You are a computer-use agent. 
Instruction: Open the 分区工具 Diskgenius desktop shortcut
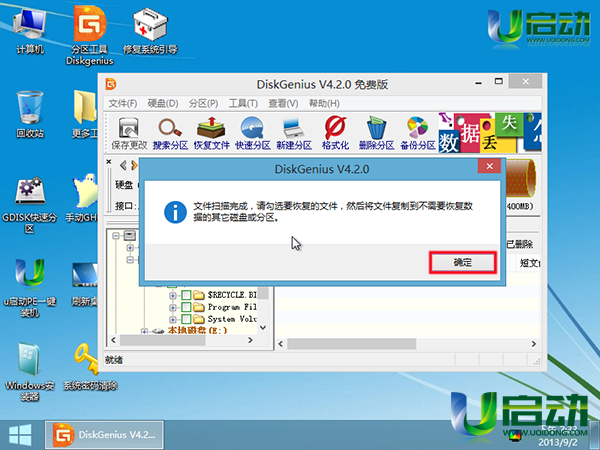click(x=90, y=36)
